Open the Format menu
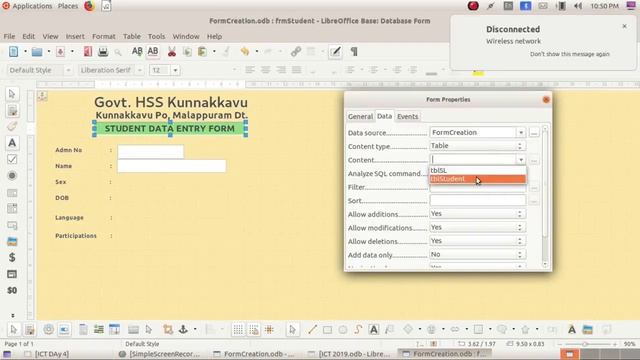Image resolution: width=640 pixels, height=360 pixels. 104,36
